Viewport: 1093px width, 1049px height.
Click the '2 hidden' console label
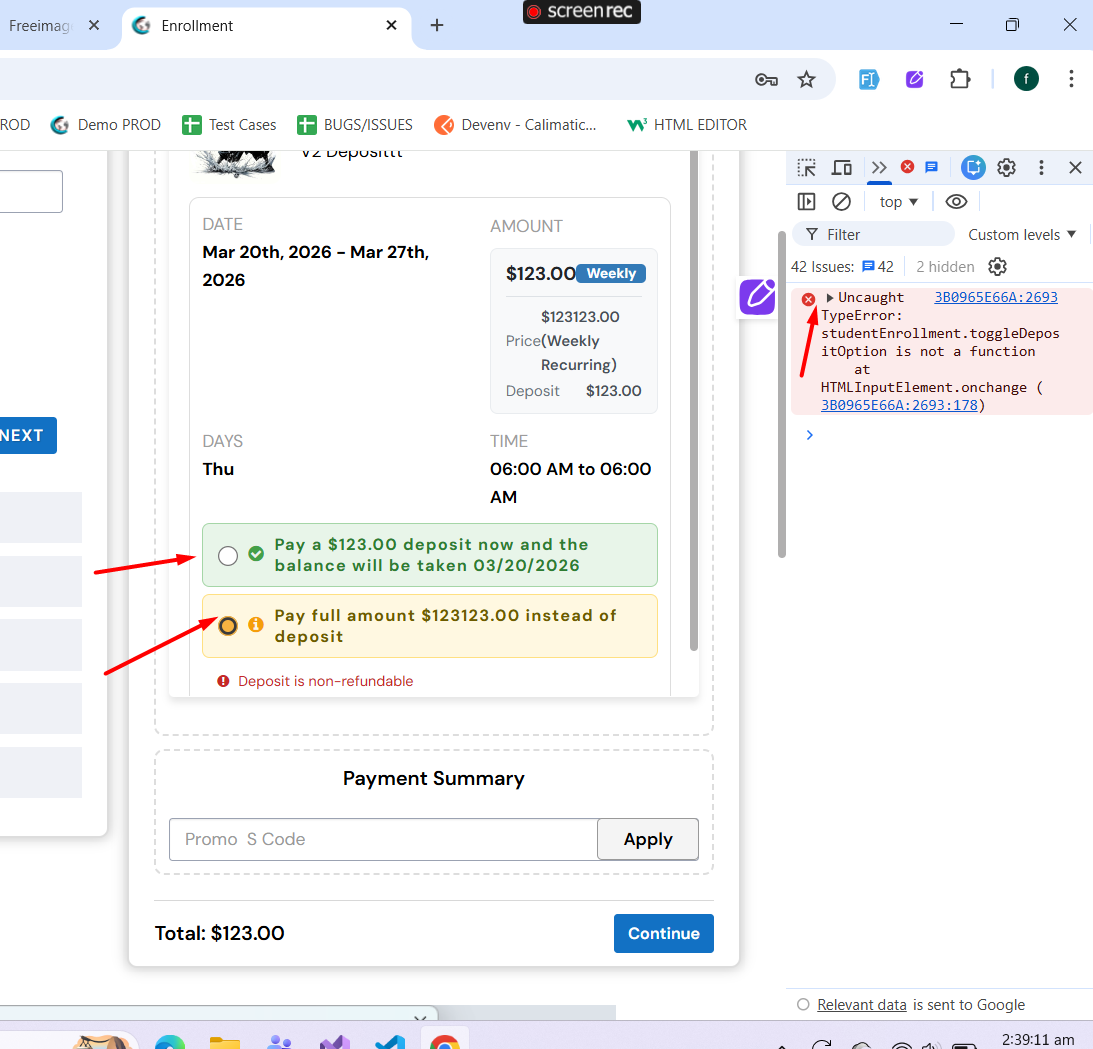coord(945,267)
